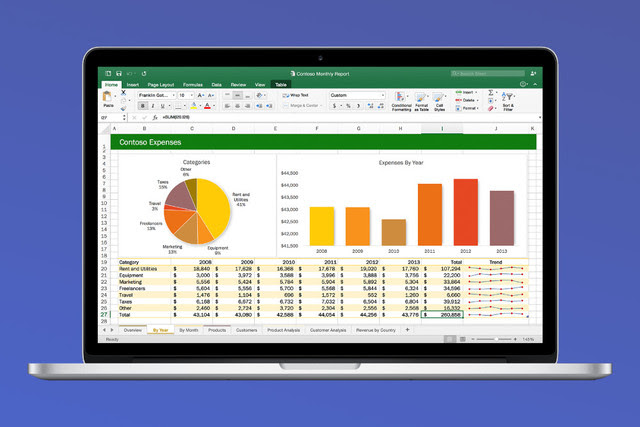Click the decrease decimal places icon
The height and width of the screenshot is (427, 640).
tap(380, 106)
